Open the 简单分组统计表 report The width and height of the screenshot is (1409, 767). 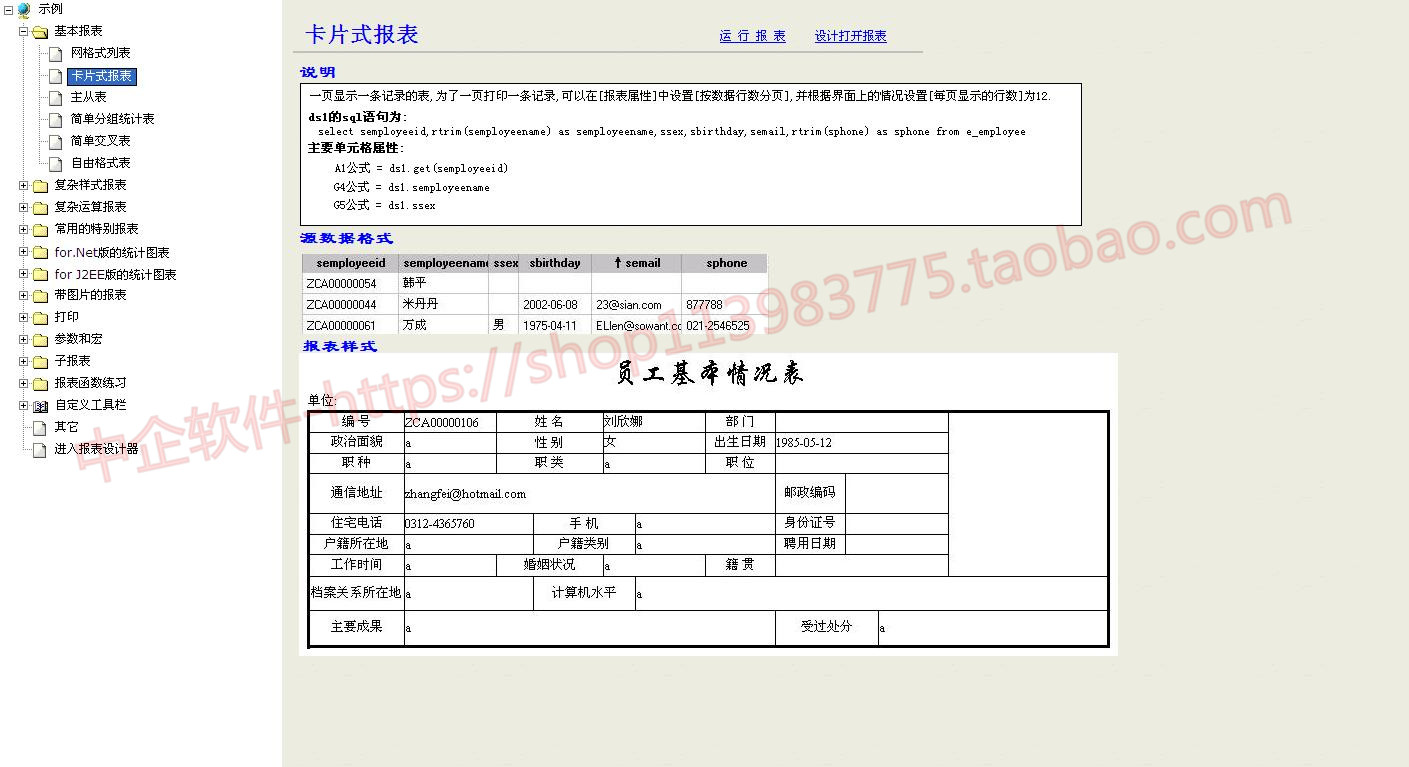click(112, 119)
